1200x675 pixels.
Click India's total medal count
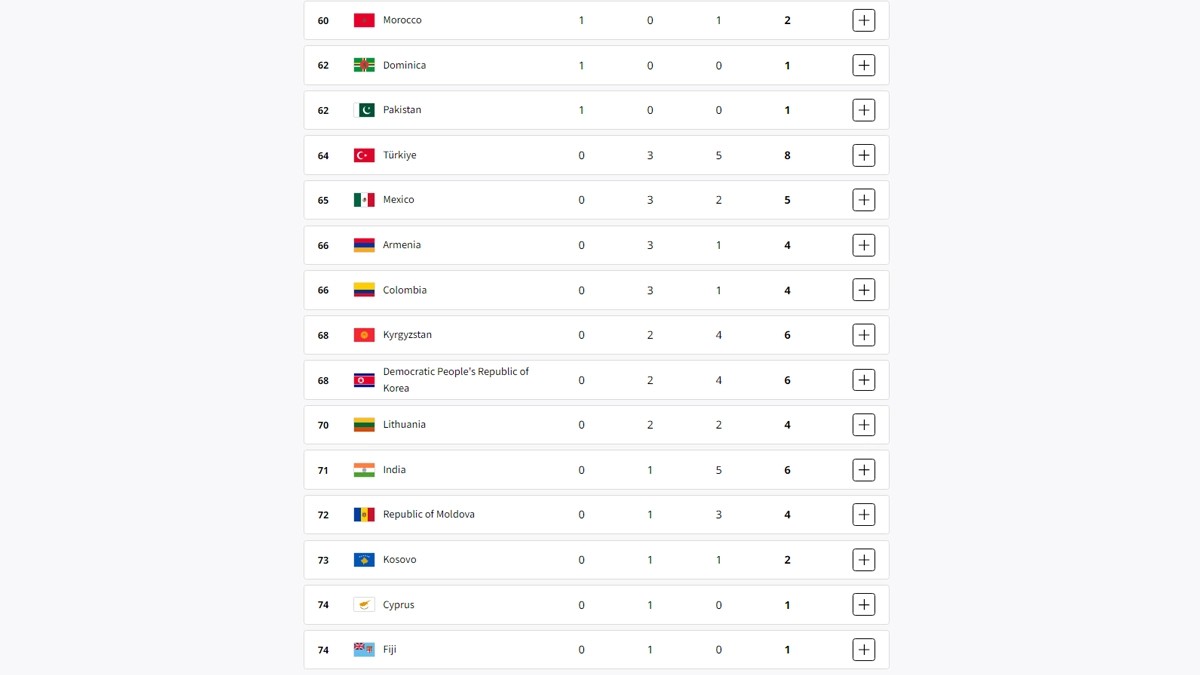click(x=787, y=470)
